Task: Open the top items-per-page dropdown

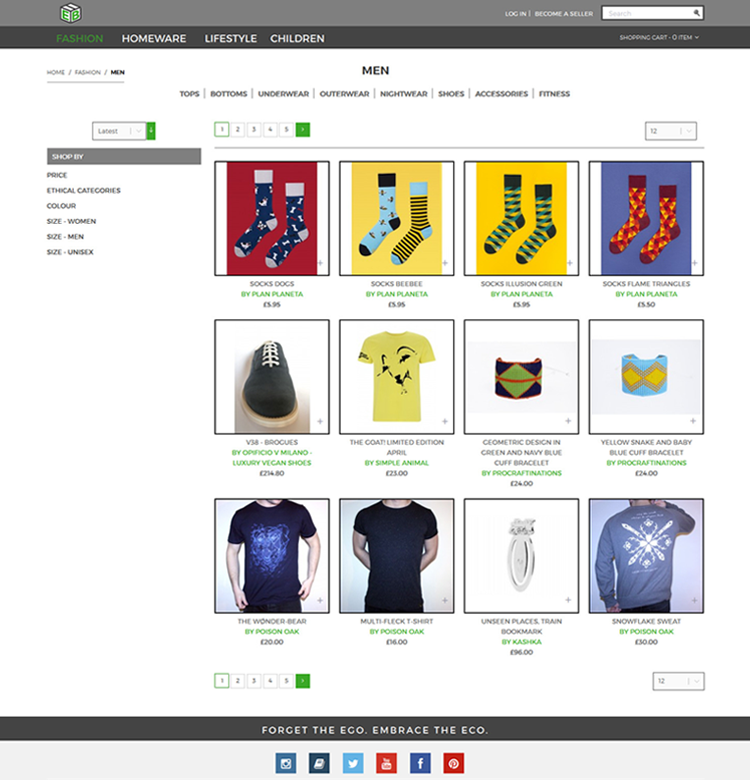Action: 671,131
